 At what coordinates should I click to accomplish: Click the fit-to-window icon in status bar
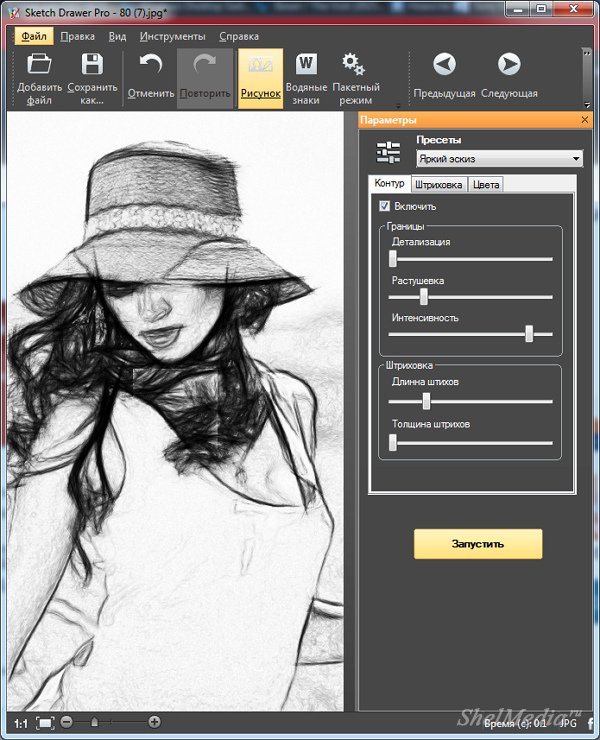(45, 721)
